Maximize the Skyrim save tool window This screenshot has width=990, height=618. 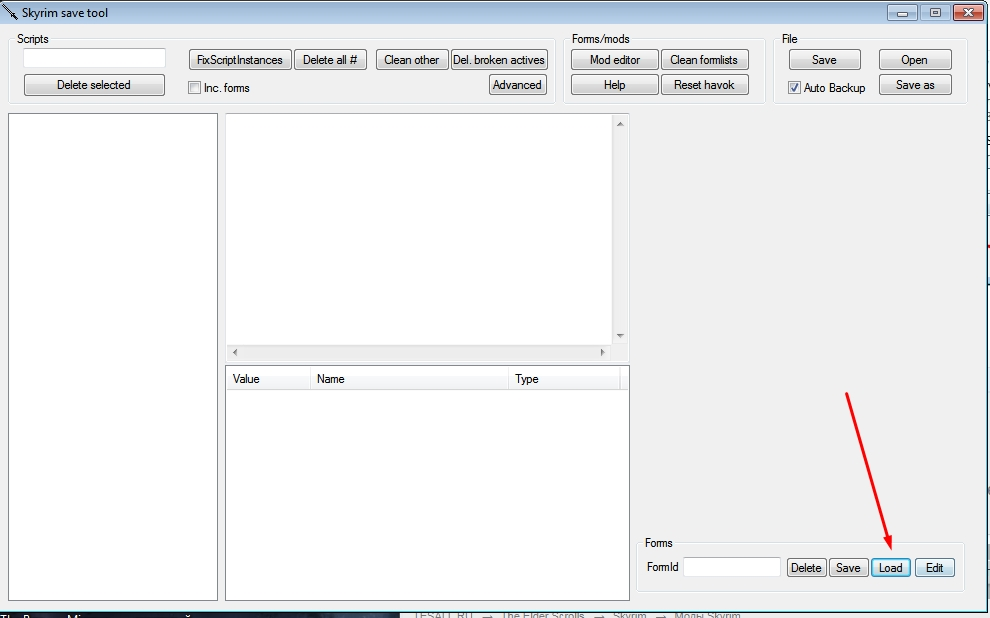936,13
